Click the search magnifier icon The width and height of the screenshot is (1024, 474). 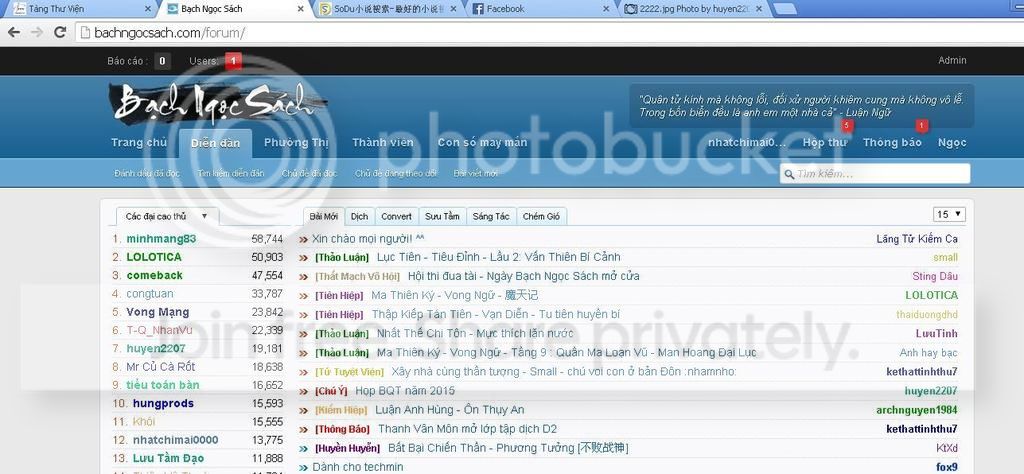(x=789, y=174)
